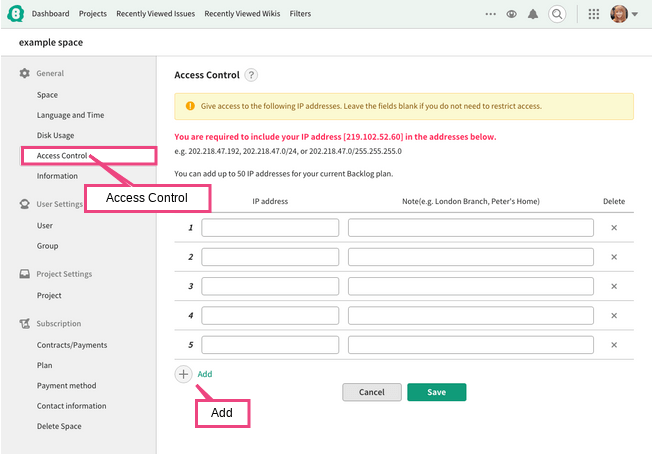Open the Filters menu

(x=300, y=14)
